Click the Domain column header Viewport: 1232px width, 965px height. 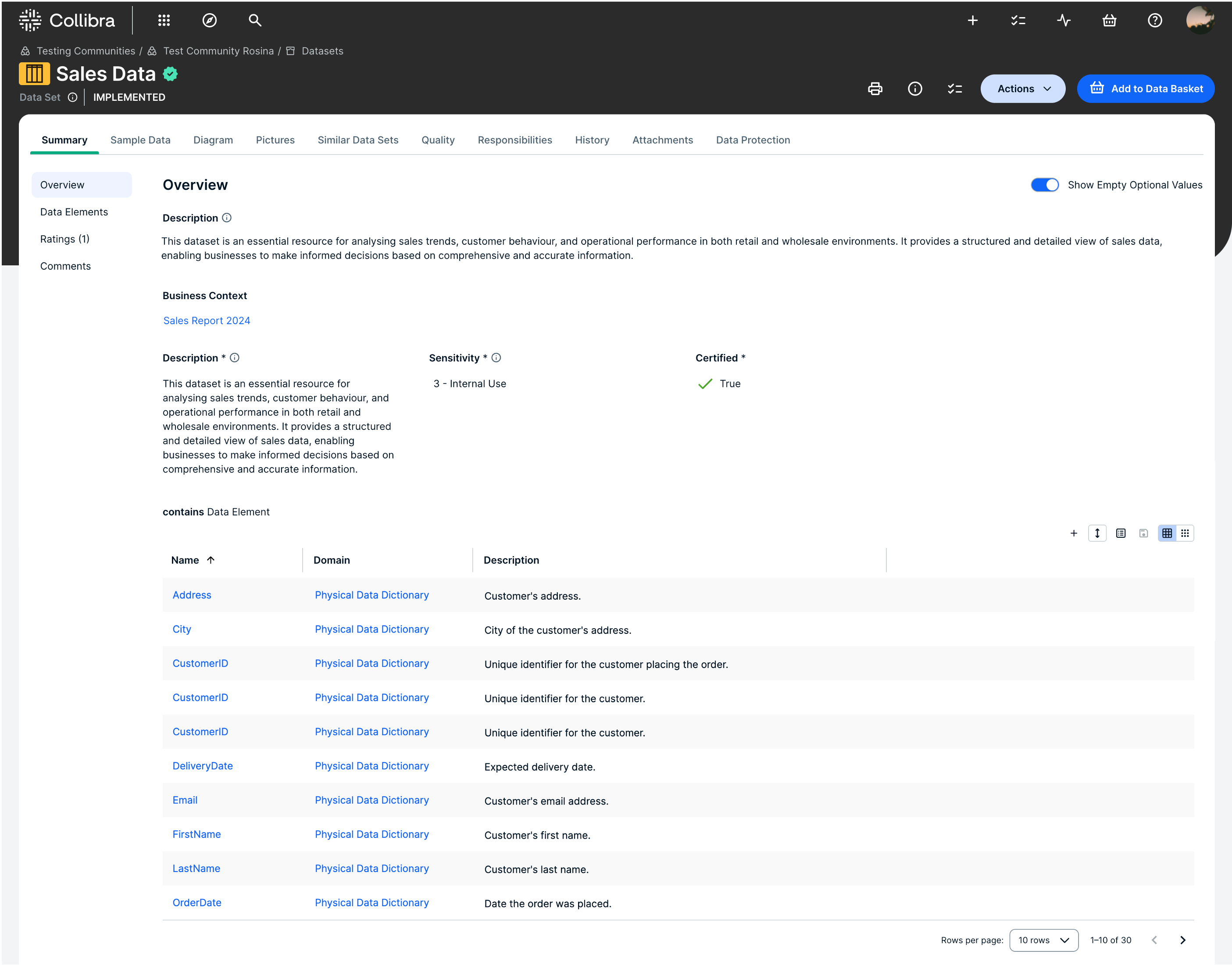(332, 560)
